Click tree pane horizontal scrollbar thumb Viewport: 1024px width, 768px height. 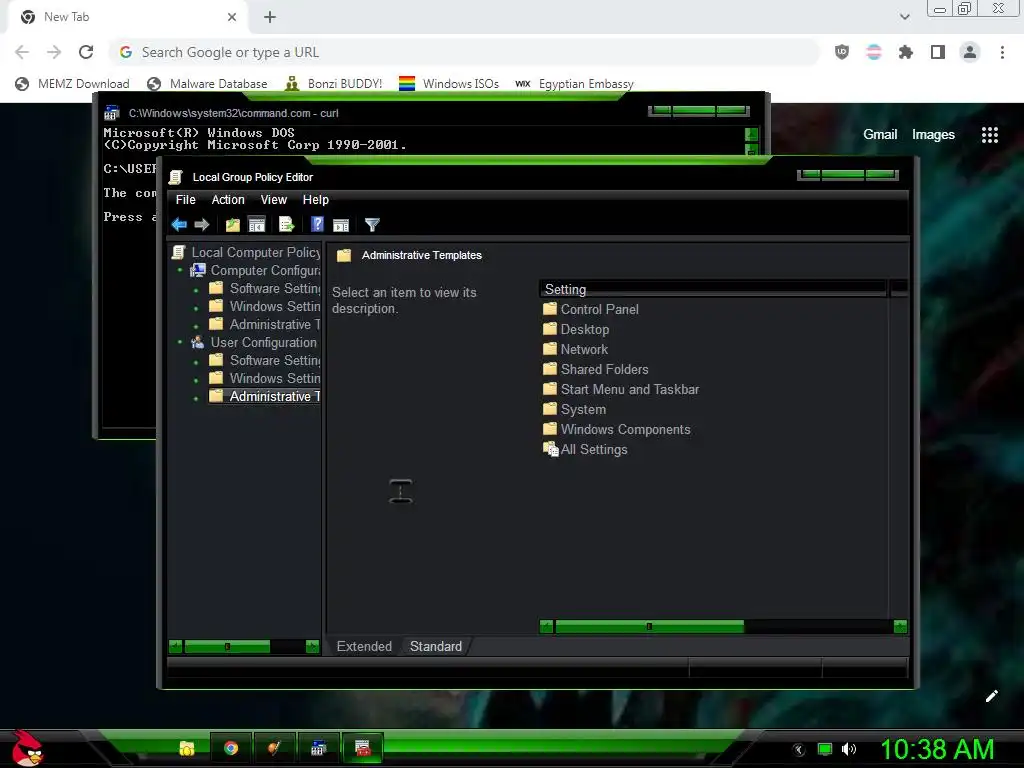[227, 647]
